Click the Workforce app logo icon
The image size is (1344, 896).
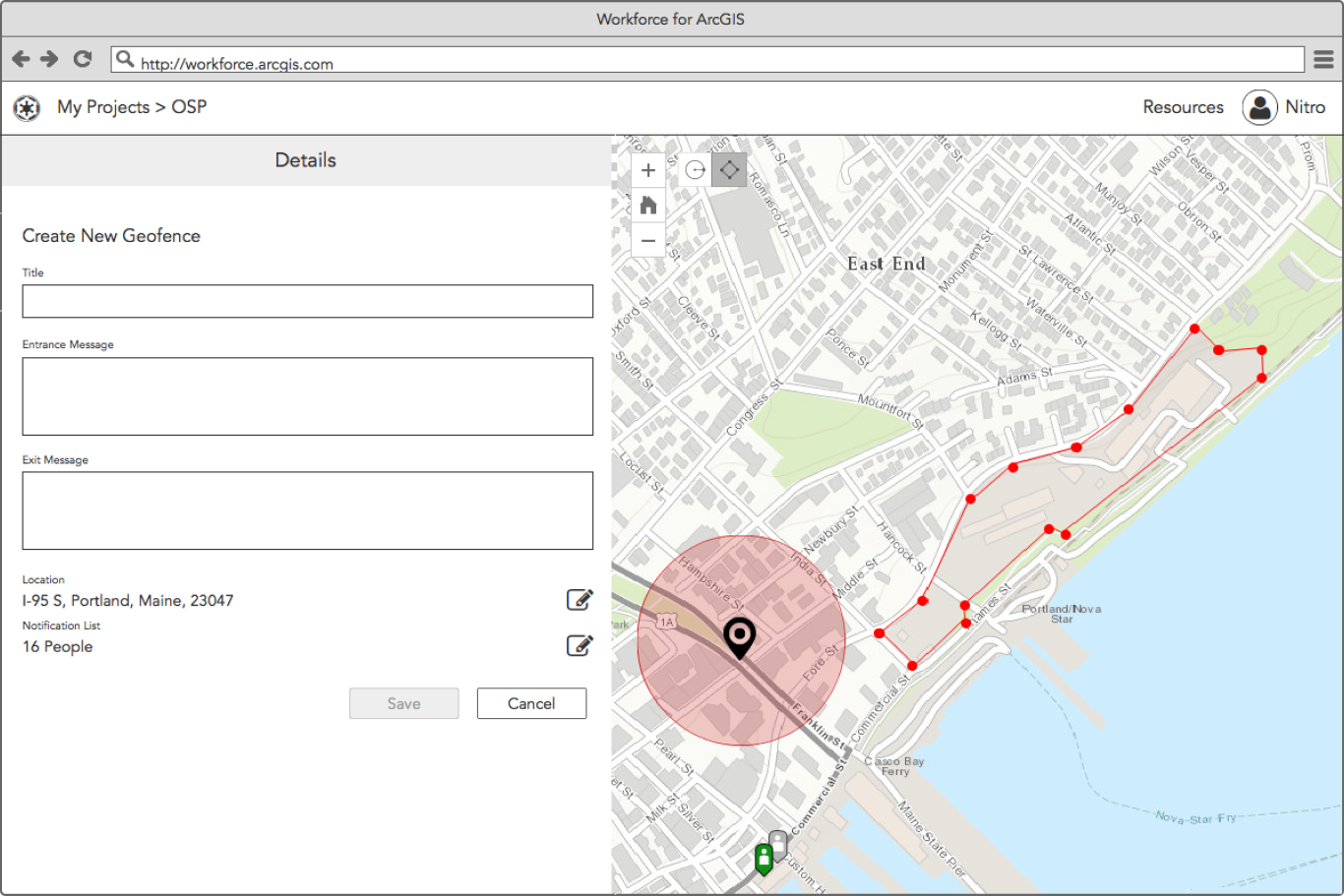(x=27, y=107)
